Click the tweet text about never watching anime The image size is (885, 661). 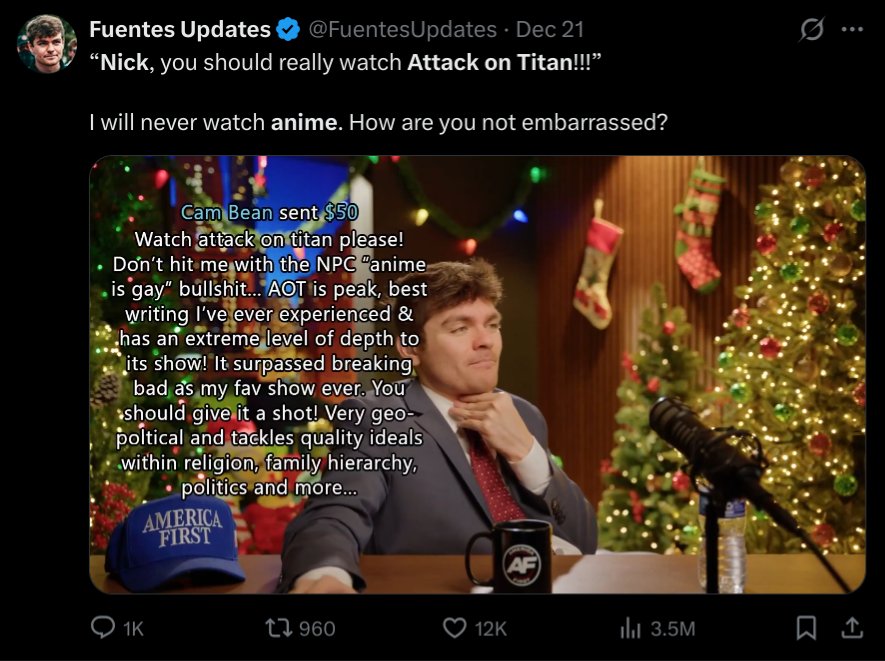pos(378,122)
